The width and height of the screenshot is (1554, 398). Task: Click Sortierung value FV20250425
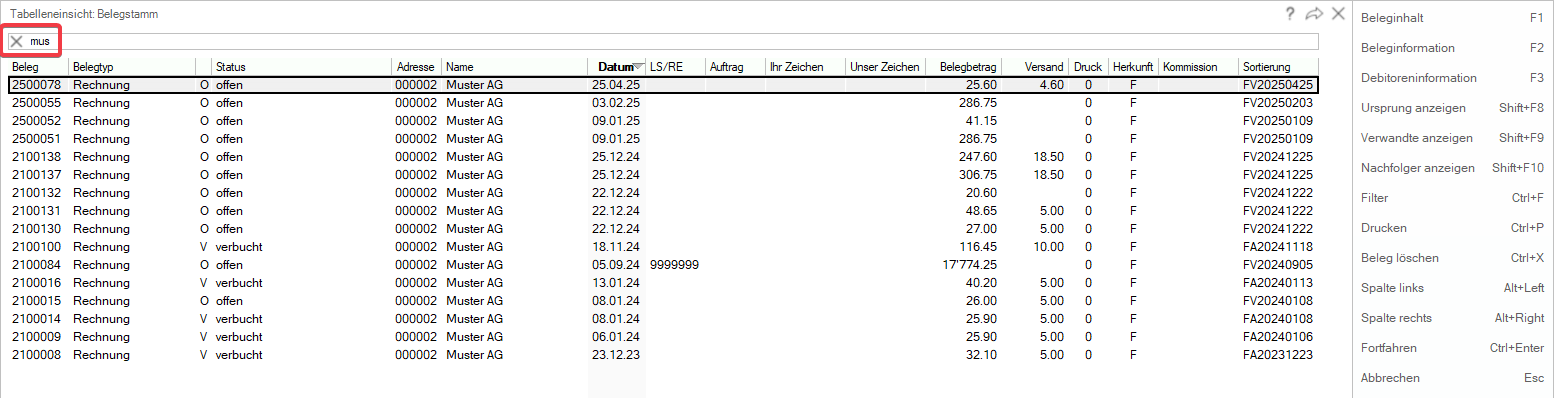[x=1277, y=85]
